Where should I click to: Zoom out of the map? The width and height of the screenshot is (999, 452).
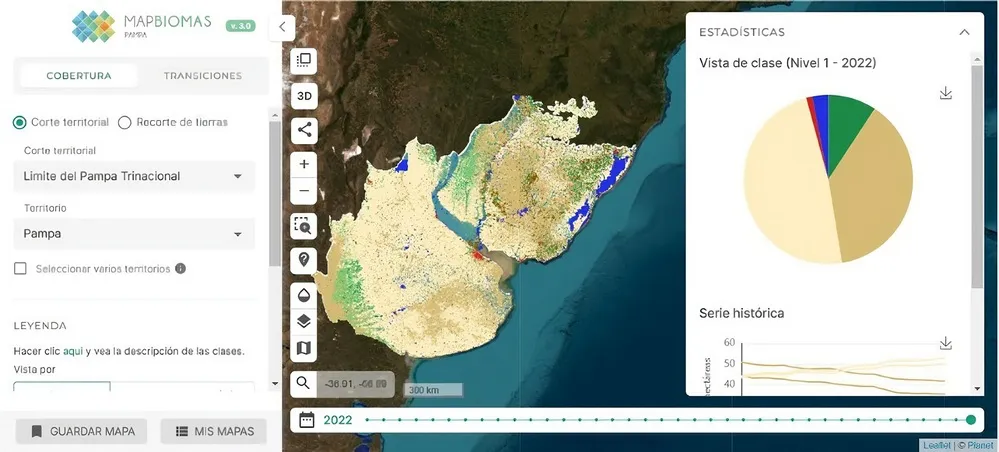(304, 190)
